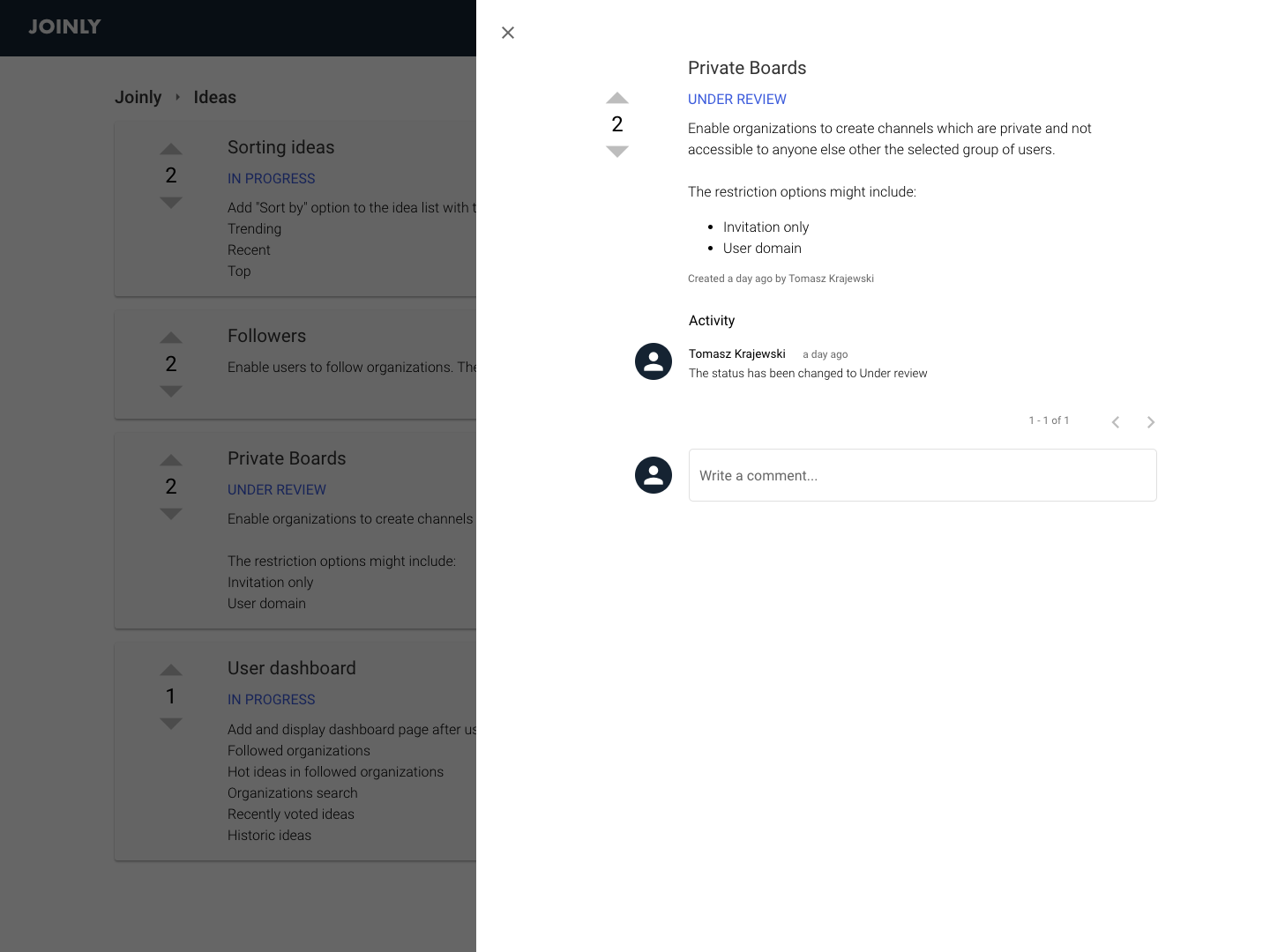1270x952 pixels.
Task: Upvote the Followers idea
Action: coord(171,338)
